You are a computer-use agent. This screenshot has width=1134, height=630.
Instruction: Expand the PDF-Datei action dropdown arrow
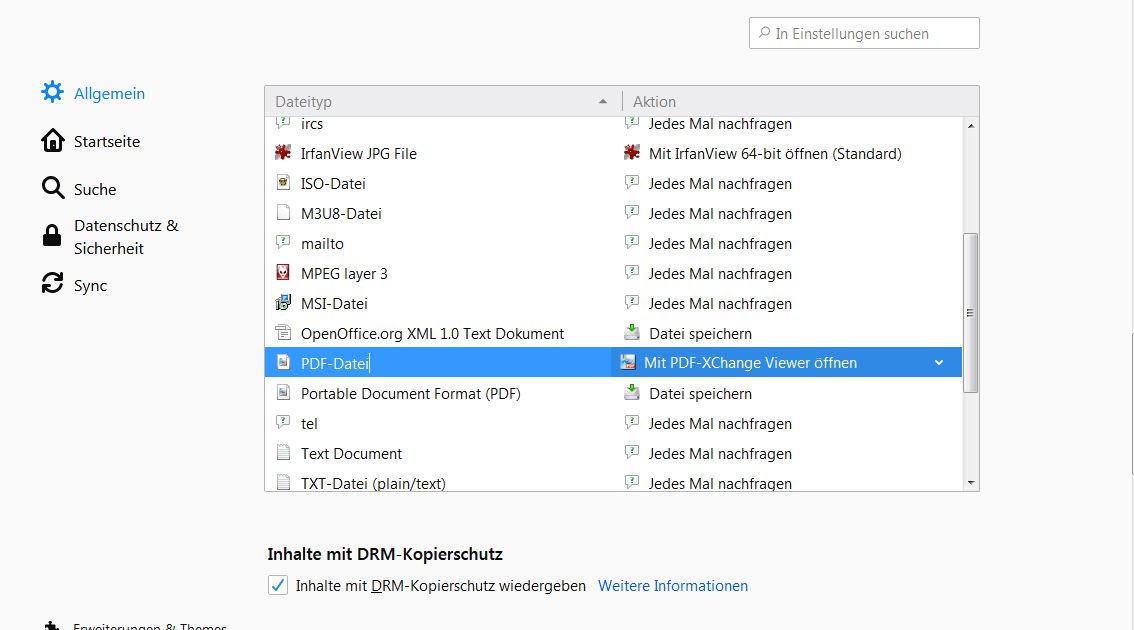point(939,363)
